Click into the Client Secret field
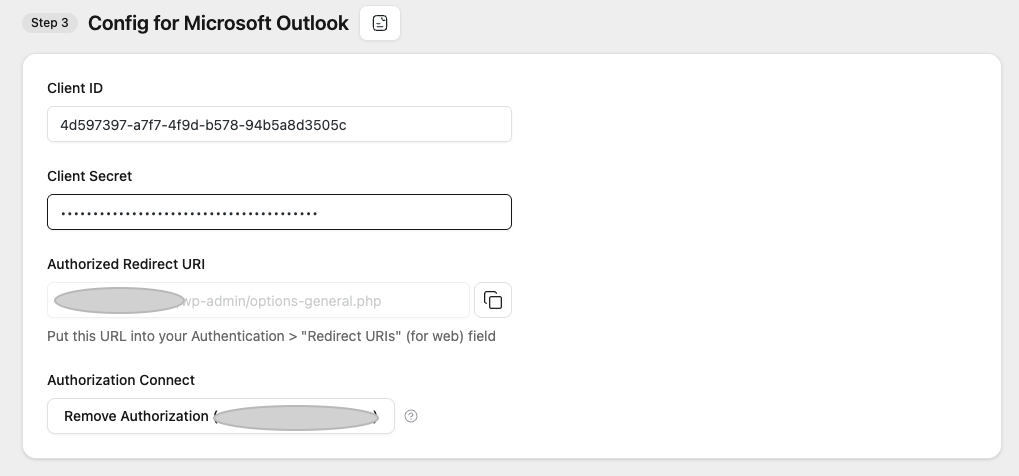Screen dimensions: 1019x476 tap(279, 212)
